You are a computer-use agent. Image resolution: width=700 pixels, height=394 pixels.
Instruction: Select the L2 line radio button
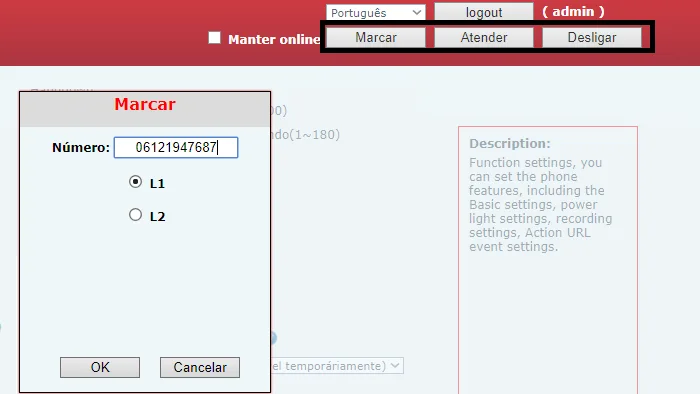click(135, 215)
